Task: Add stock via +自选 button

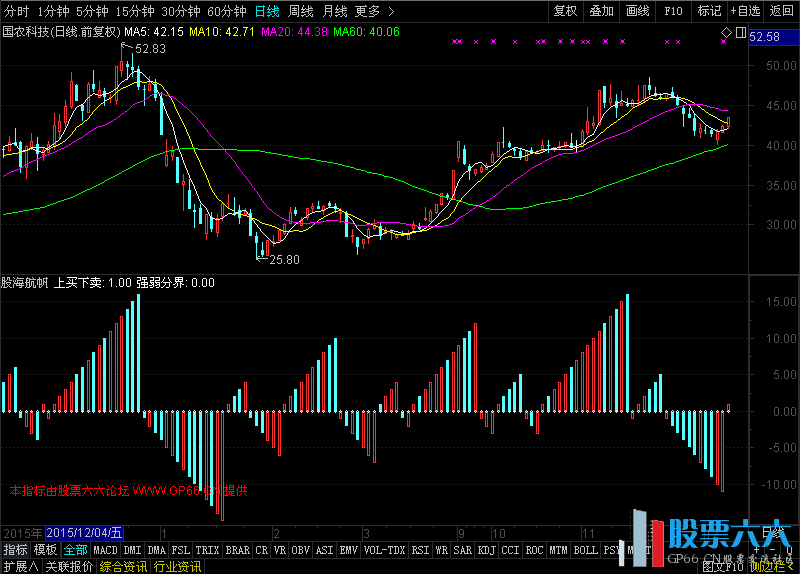Action: coord(745,11)
